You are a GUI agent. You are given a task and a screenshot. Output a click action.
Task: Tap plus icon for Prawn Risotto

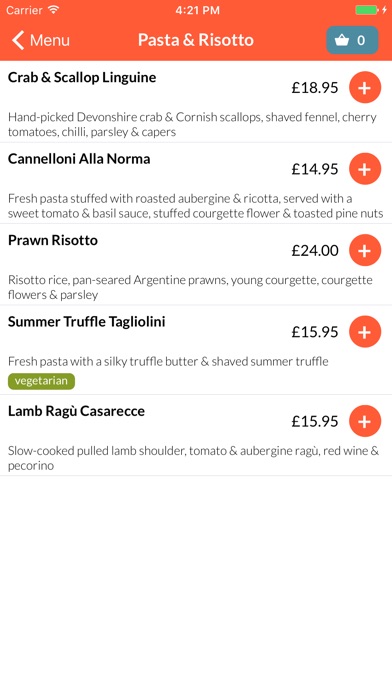tap(365, 250)
